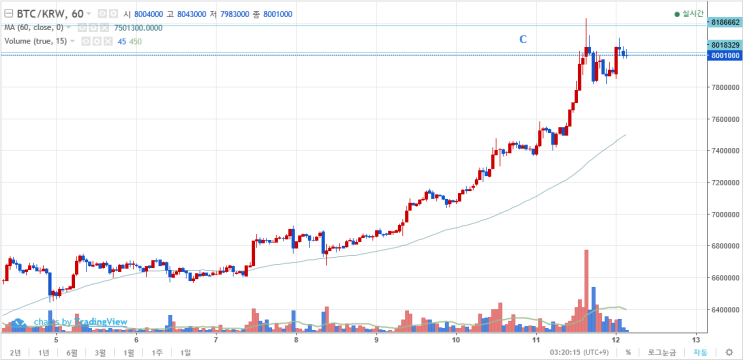Screen dimensions: 743x360
Task: Select the 6월 time range
Action: pyautogui.click(x=72, y=352)
